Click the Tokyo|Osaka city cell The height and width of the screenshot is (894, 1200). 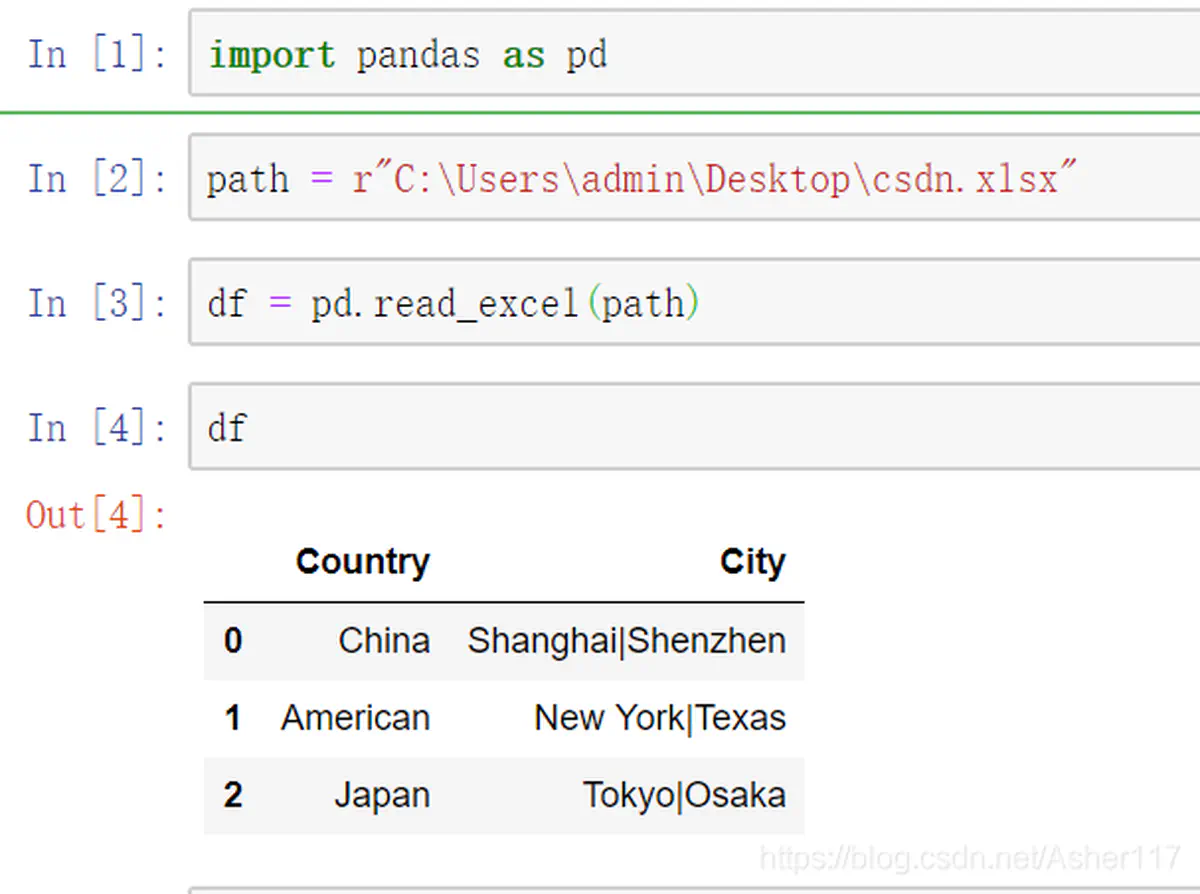coord(684,795)
